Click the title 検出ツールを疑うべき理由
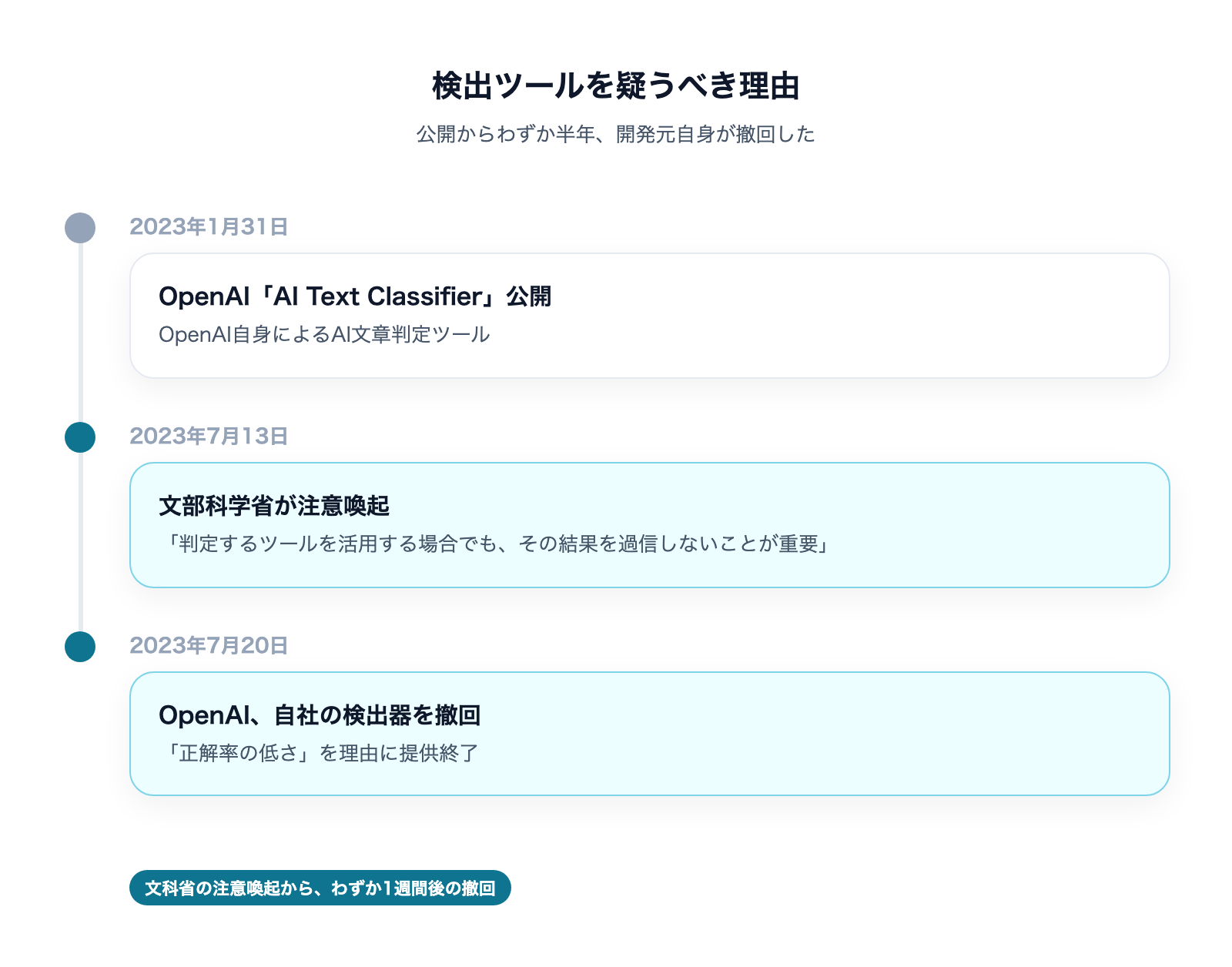 616,86
